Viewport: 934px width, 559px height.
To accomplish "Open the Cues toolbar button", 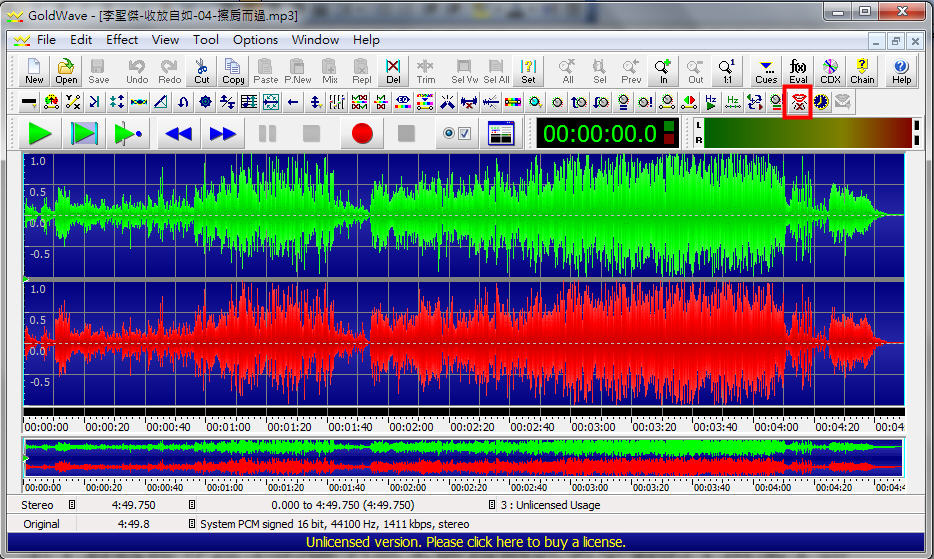I will point(766,71).
